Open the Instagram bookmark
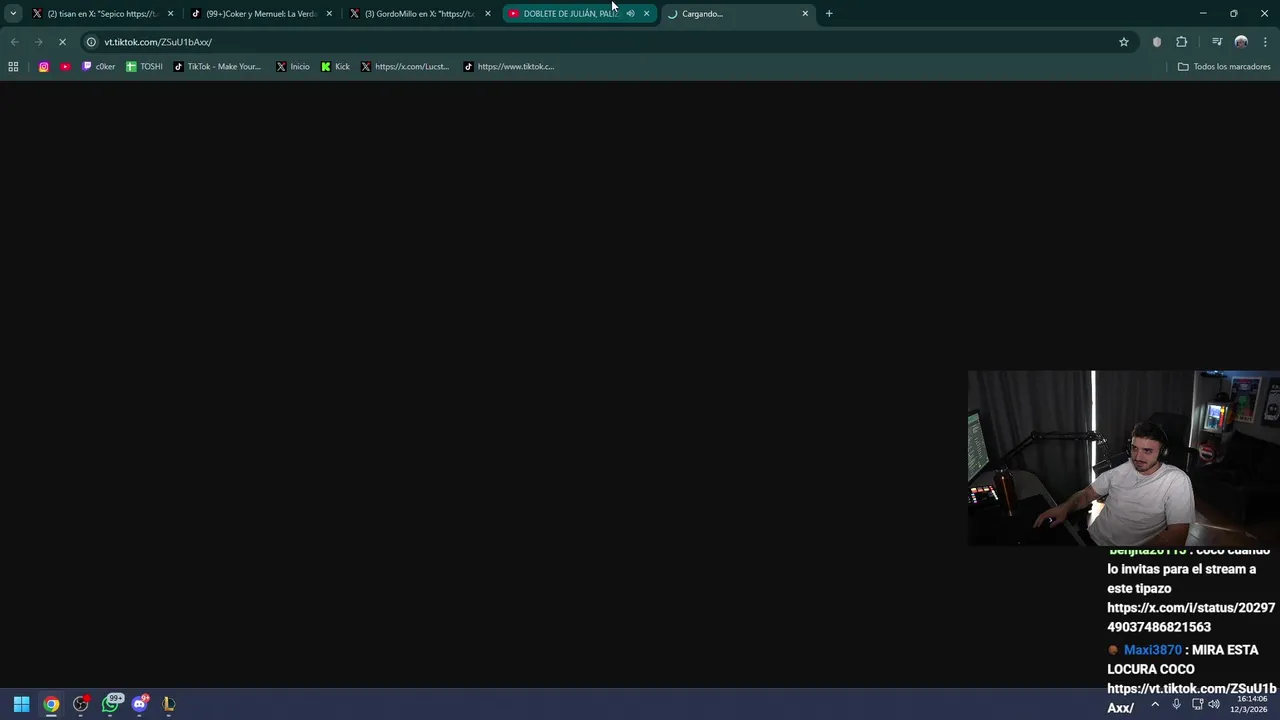This screenshot has width=1280, height=720. (x=44, y=67)
